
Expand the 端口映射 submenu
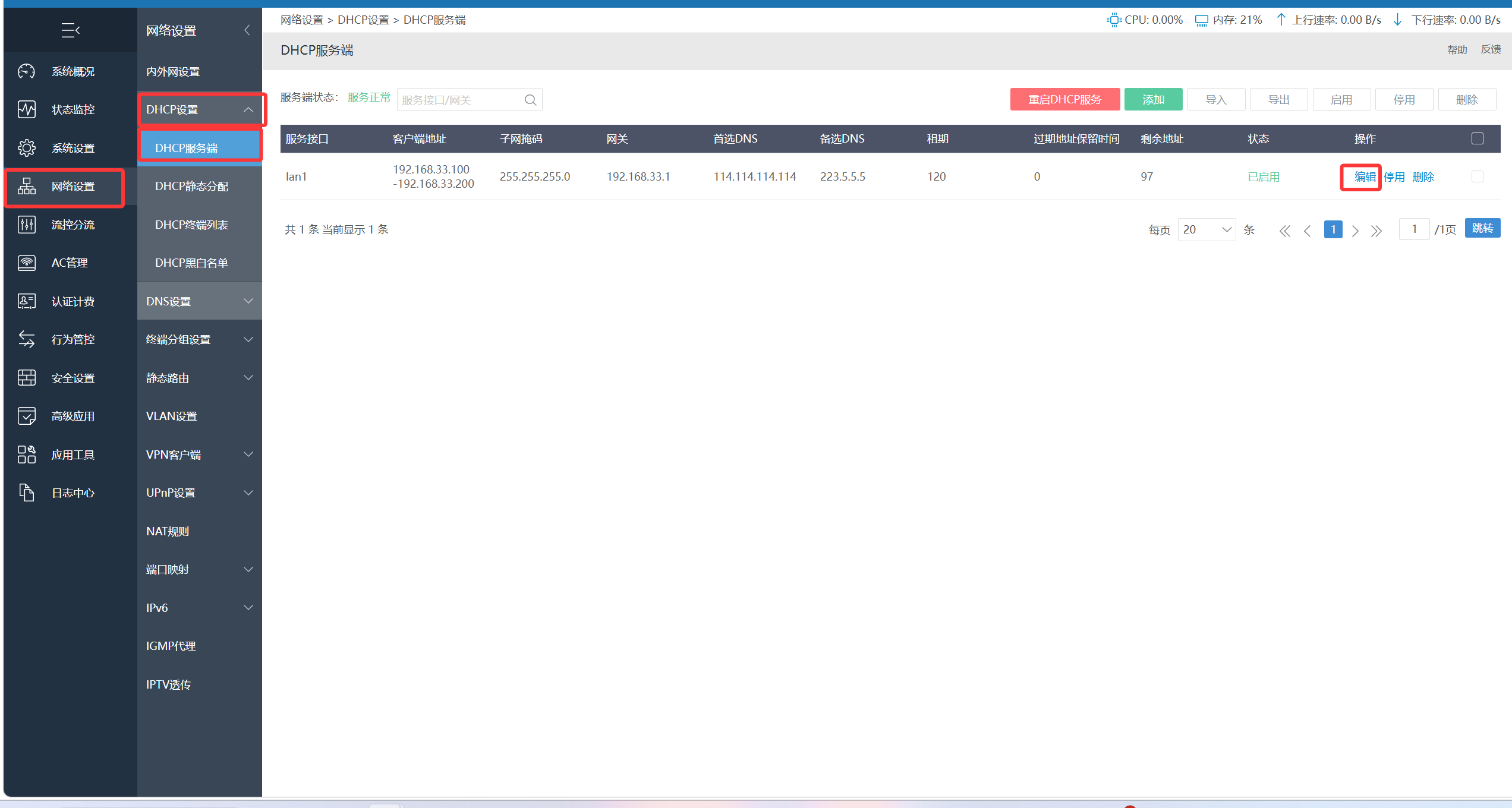[x=200, y=569]
